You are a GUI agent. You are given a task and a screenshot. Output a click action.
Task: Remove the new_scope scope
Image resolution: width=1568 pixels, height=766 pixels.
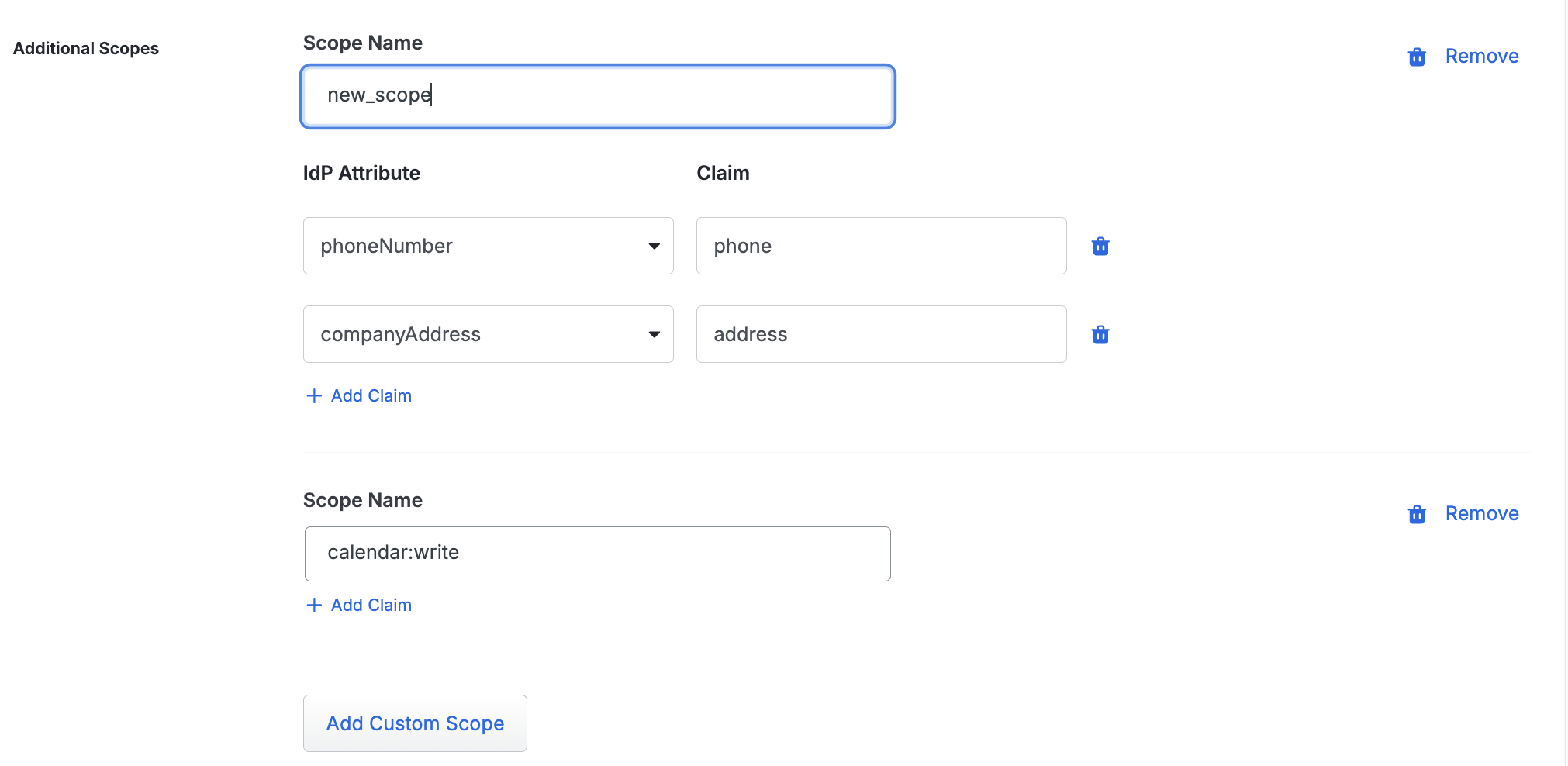1481,55
